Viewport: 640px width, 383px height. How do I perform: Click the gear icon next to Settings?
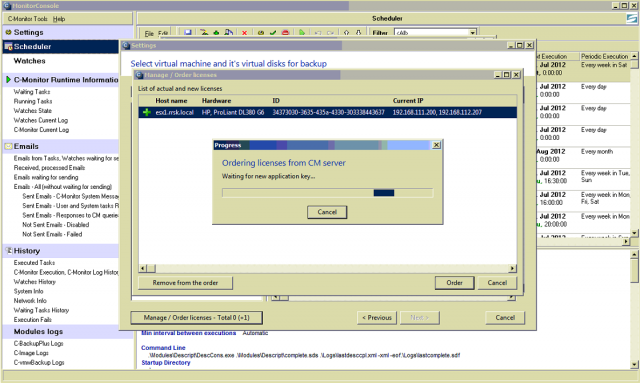tap(8, 32)
